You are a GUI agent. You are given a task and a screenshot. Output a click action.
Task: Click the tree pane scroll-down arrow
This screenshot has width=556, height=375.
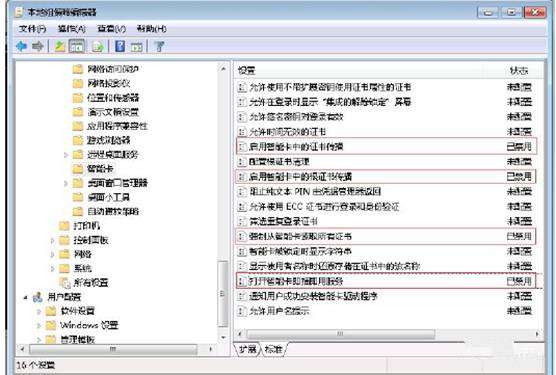click(223, 337)
